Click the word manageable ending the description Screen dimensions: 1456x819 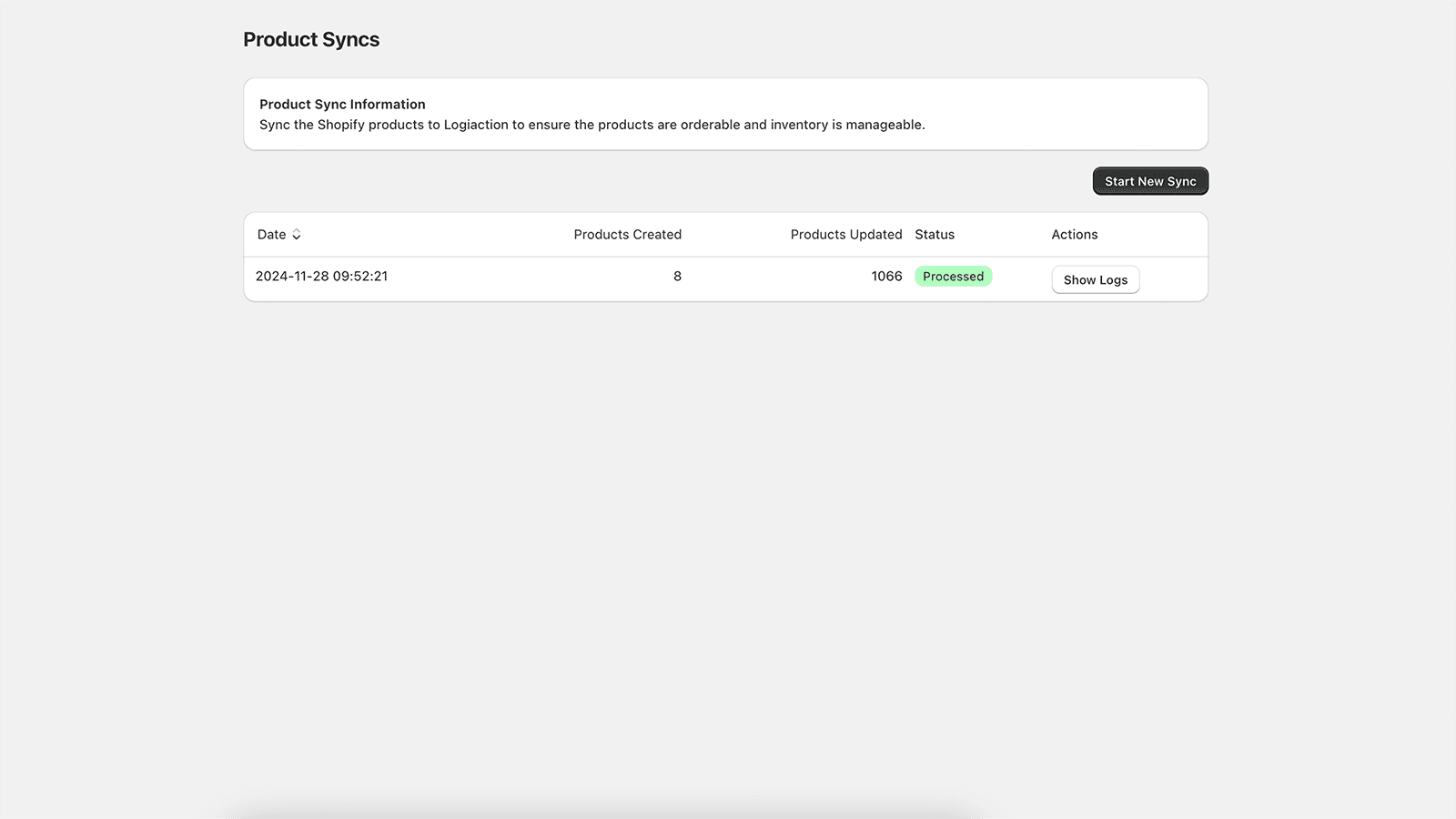click(884, 125)
